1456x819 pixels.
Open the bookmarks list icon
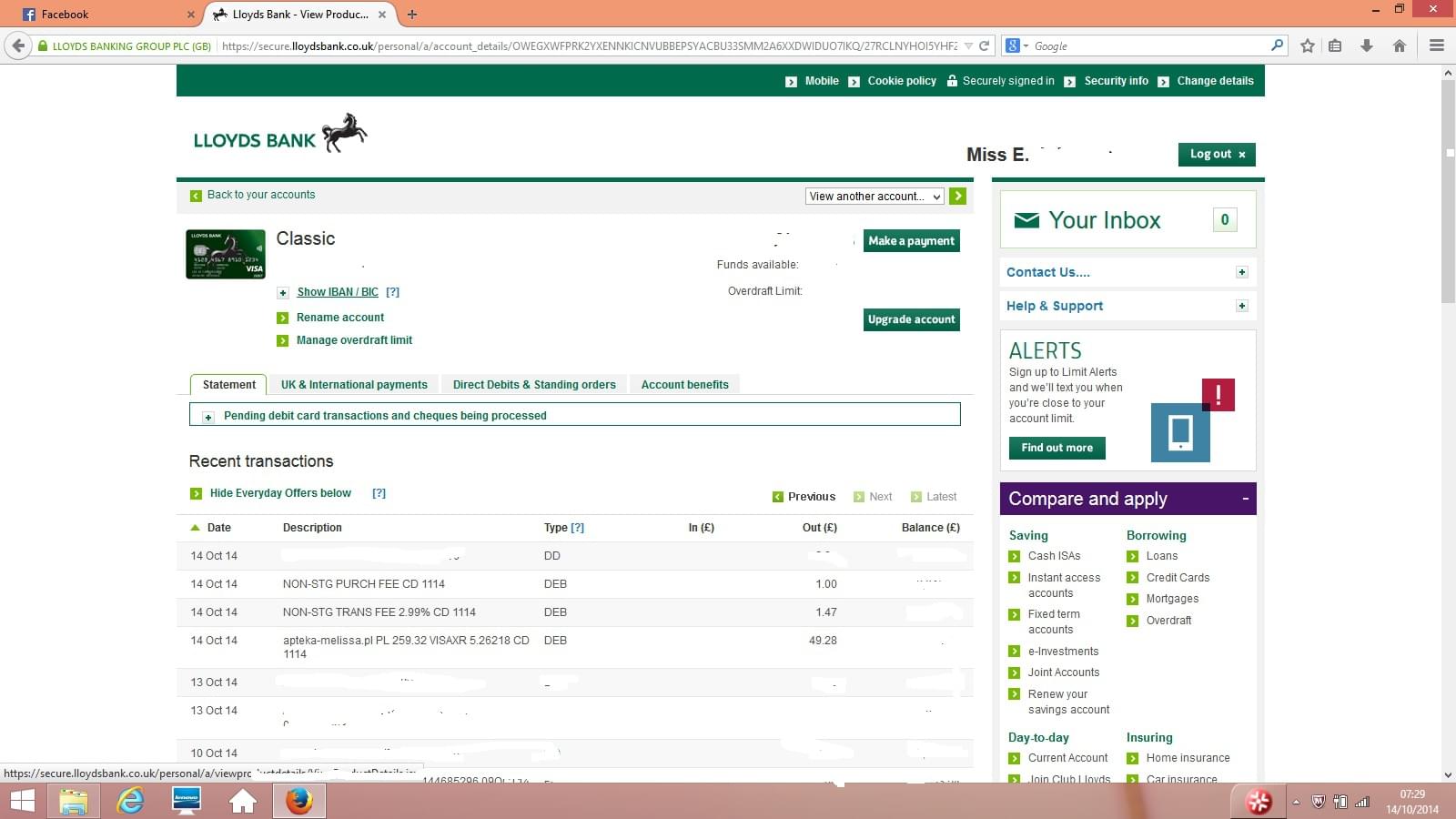click(x=1335, y=45)
